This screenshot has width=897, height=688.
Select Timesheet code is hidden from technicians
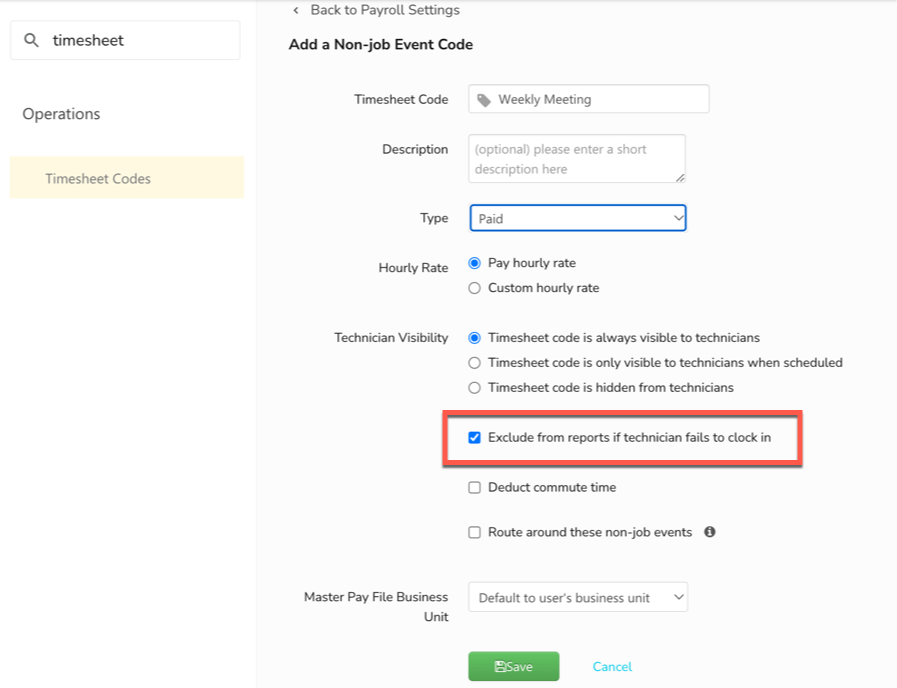pyautogui.click(x=474, y=387)
